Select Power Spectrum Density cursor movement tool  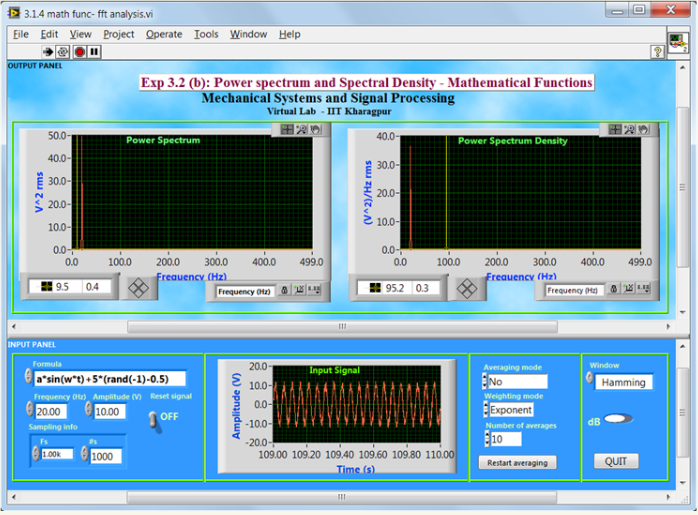click(x=615, y=130)
